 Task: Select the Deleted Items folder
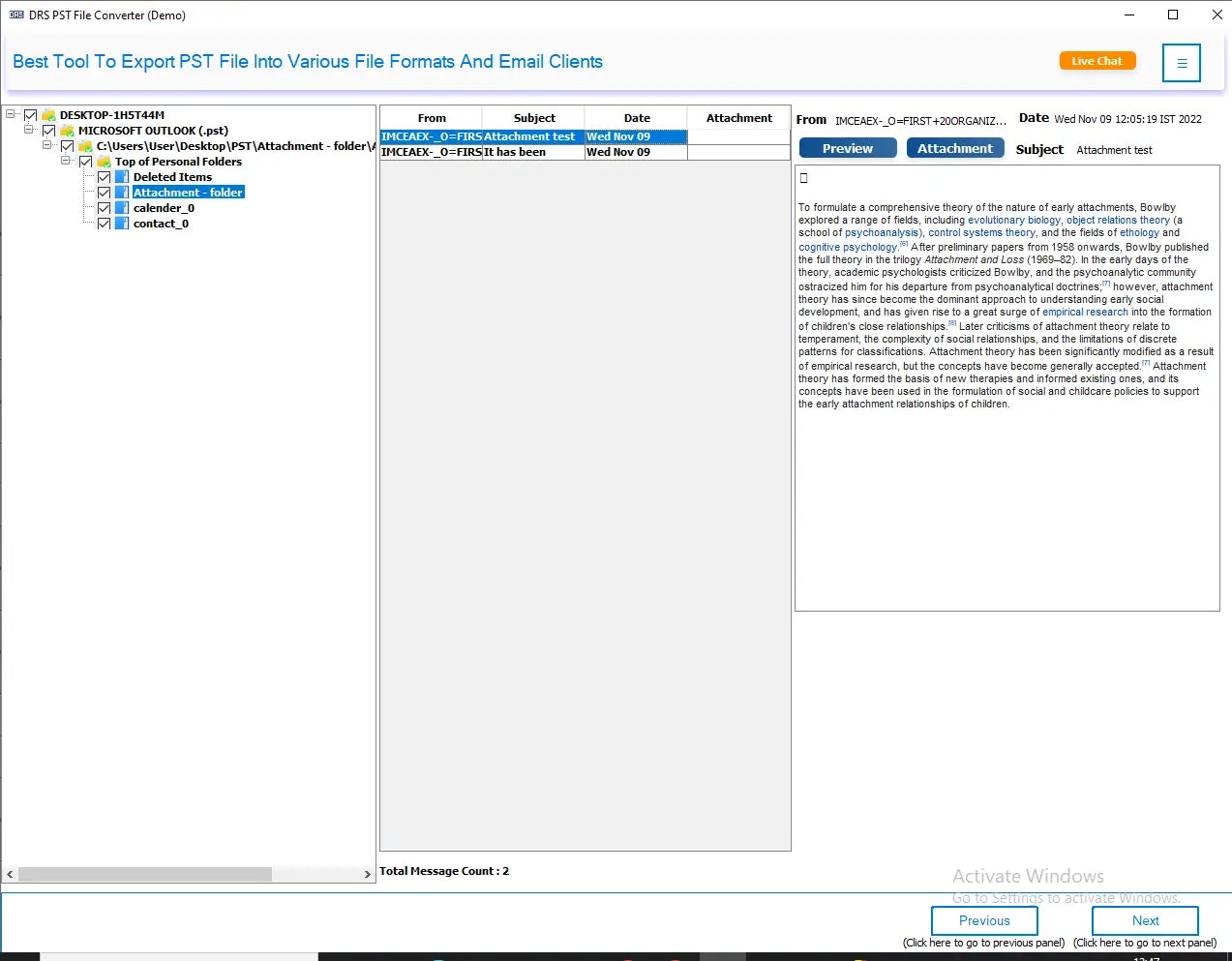pyautogui.click(x=172, y=177)
